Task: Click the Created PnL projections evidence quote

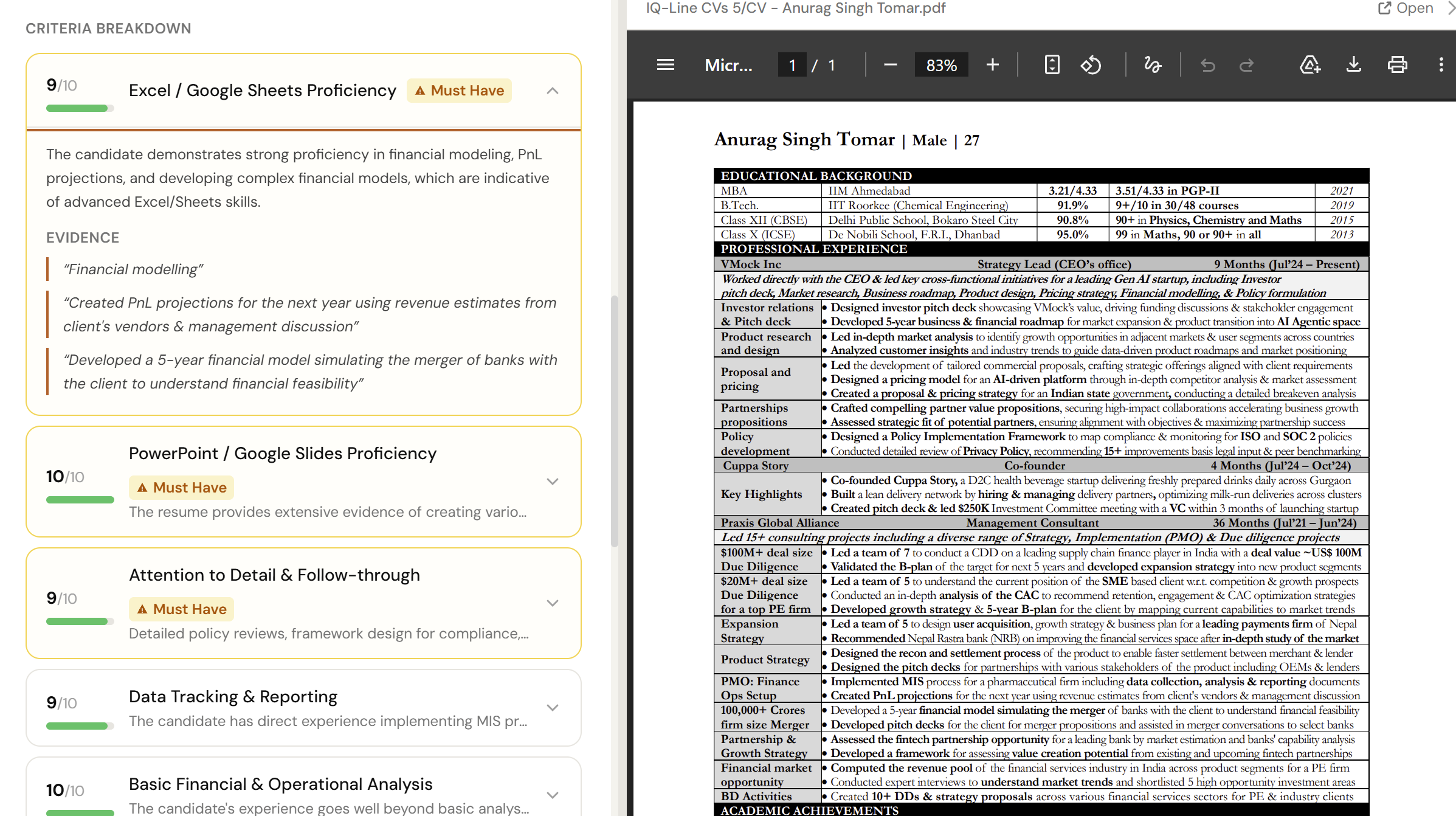Action: [310, 314]
